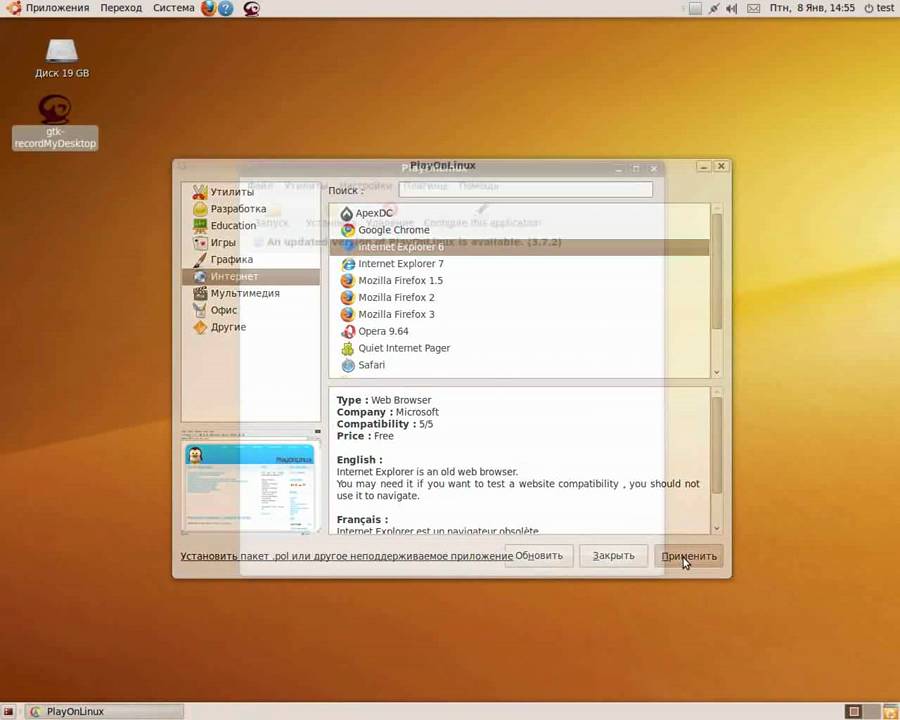The width and height of the screenshot is (900, 720).
Task: Select the Мультимедиа clapperboard icon
Action: coord(200,293)
